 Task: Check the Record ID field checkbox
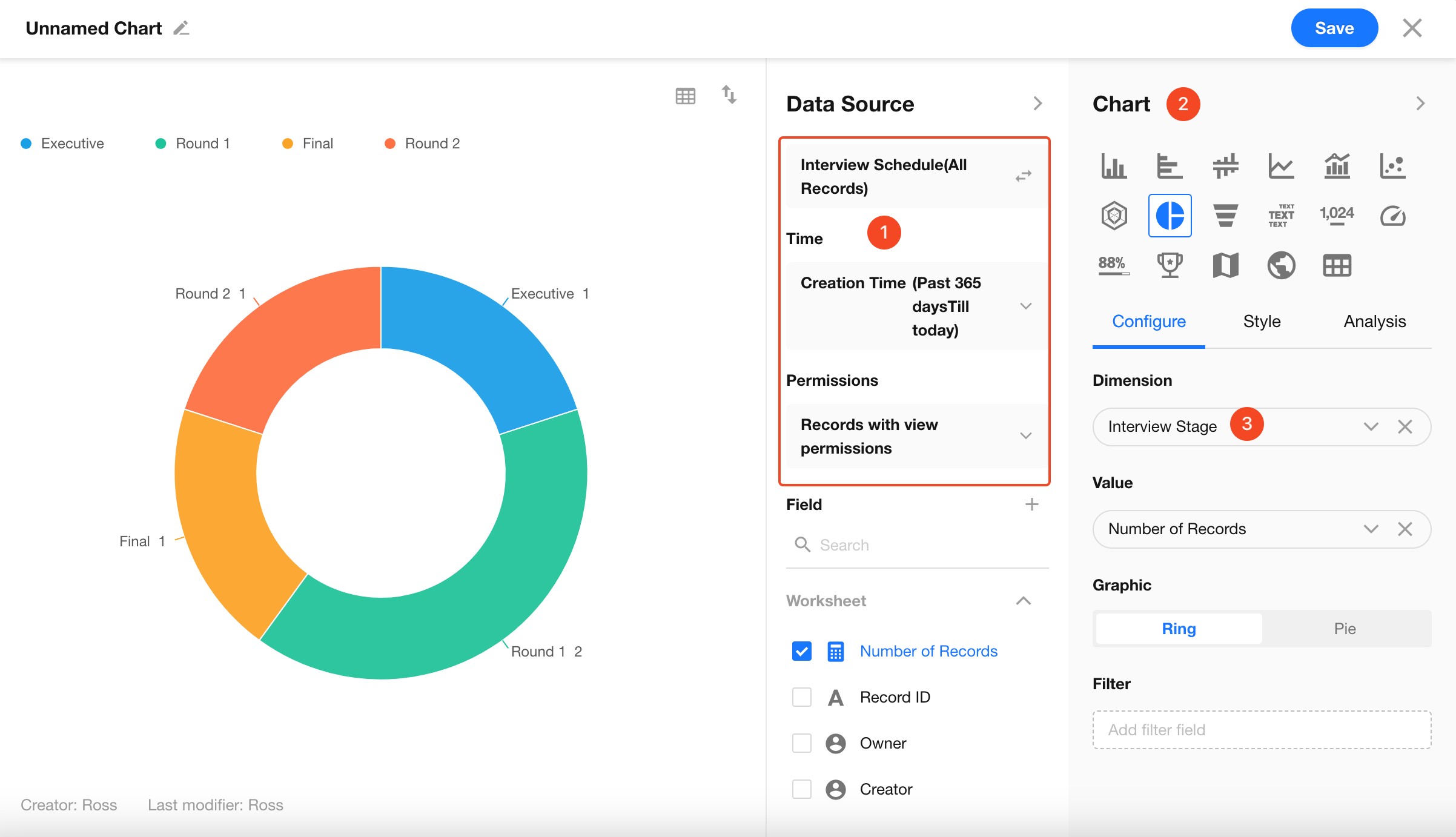tap(802, 697)
